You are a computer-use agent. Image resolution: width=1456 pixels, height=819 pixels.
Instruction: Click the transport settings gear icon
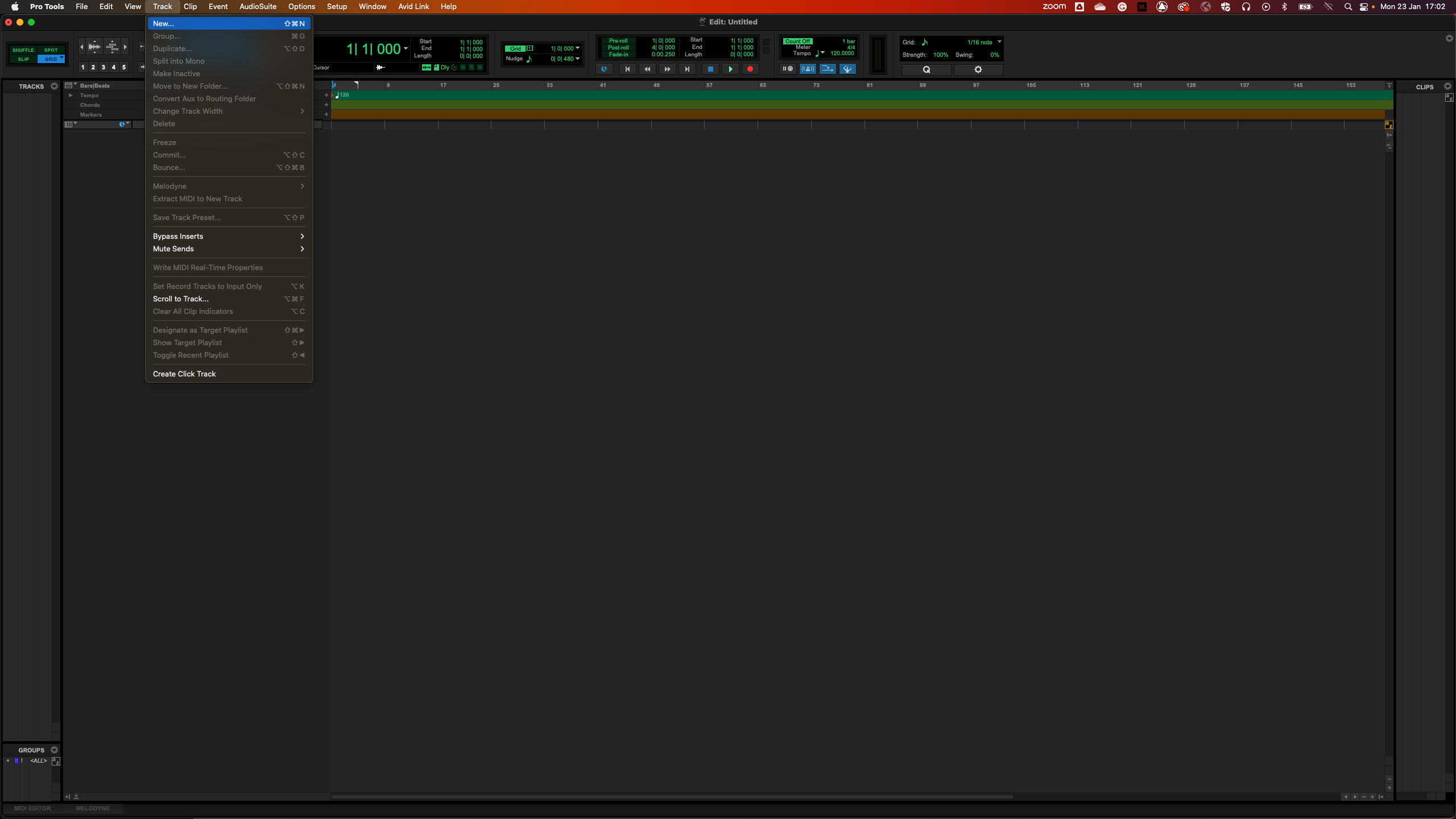(x=978, y=69)
